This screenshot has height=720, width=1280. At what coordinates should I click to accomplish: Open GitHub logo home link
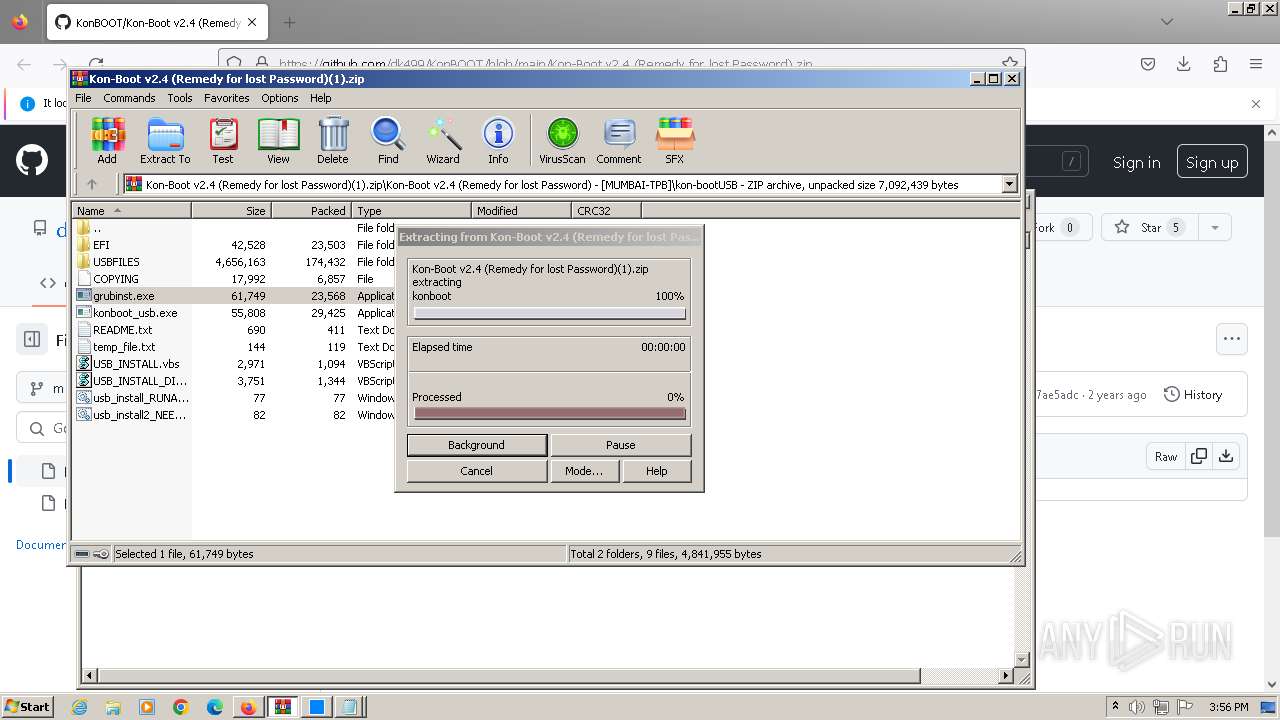click(x=32, y=160)
